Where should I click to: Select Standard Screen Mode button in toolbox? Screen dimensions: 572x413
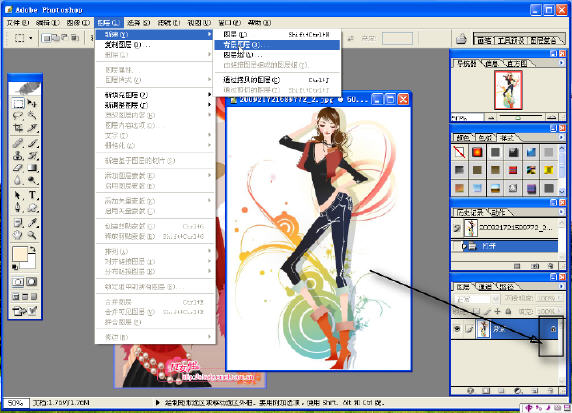click(16, 297)
